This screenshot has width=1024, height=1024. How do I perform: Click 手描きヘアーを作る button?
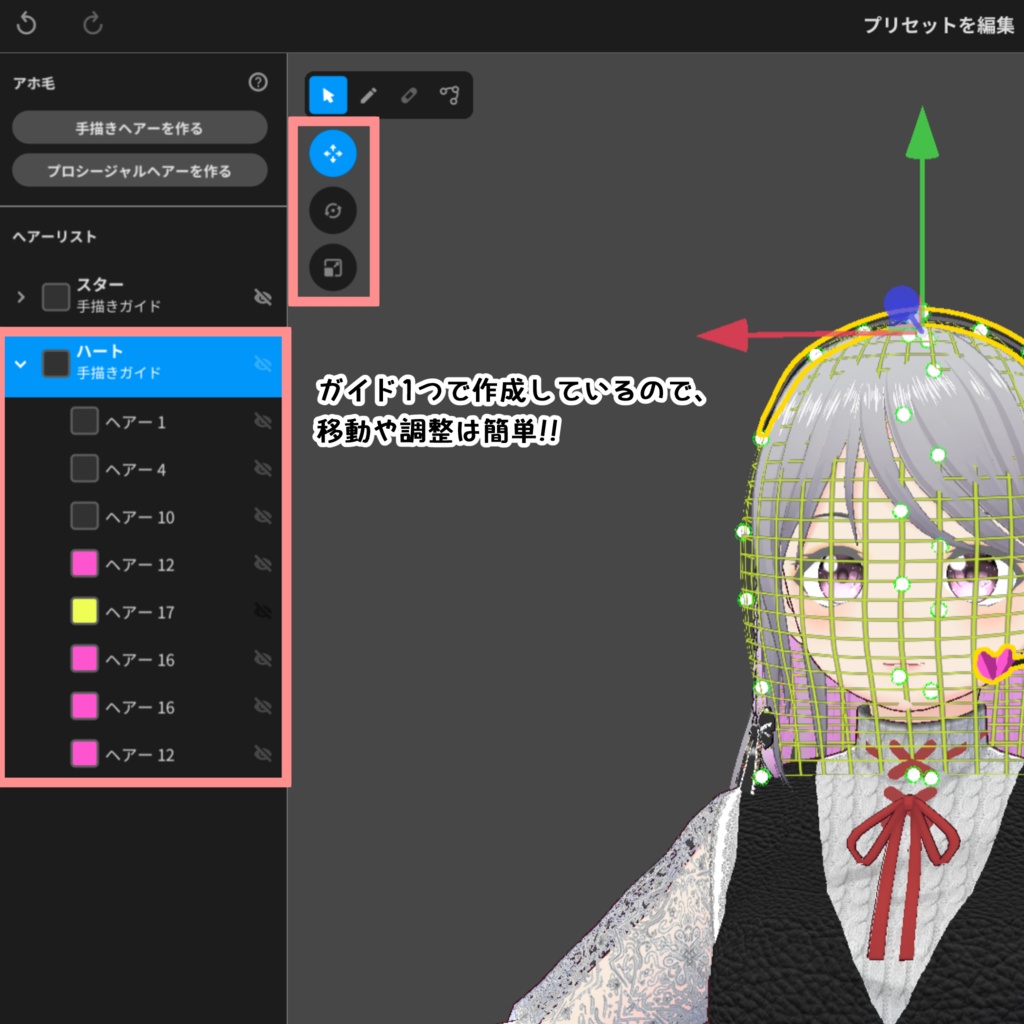pyautogui.click(x=140, y=128)
